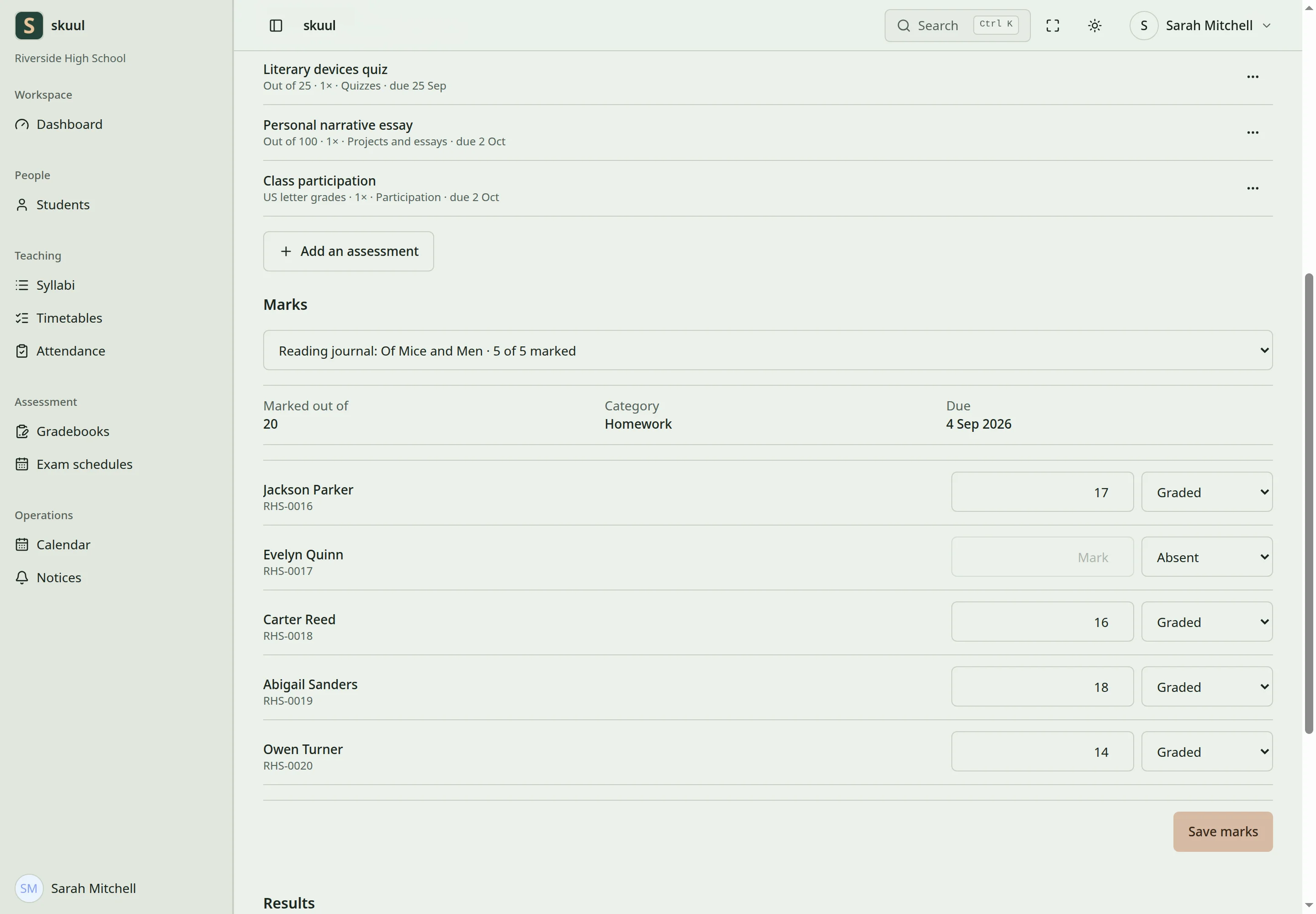Screen dimensions: 1316x914
Task: Click the skuul logo icon
Action: pyautogui.click(x=29, y=25)
